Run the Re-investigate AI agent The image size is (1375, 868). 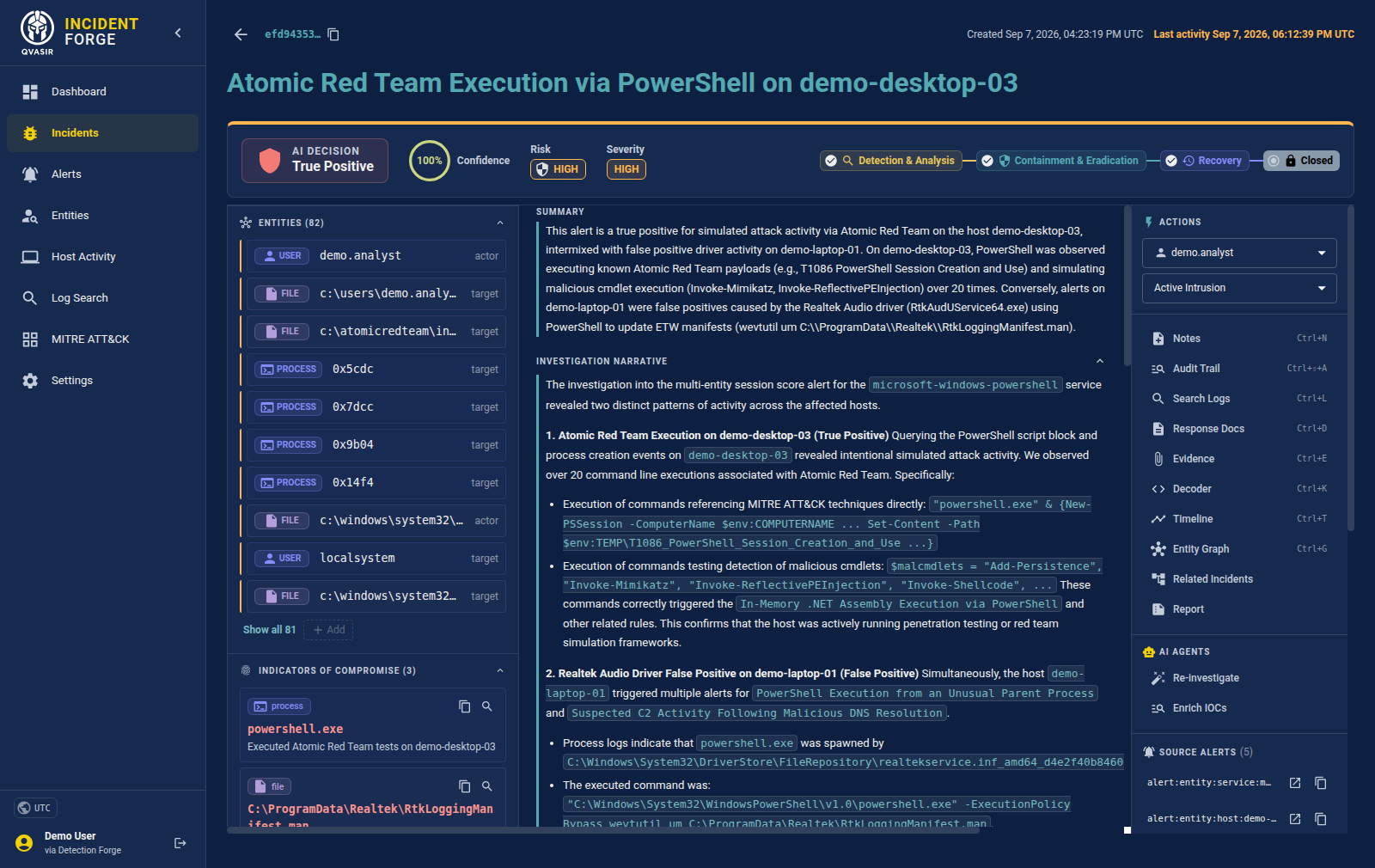1238,678
